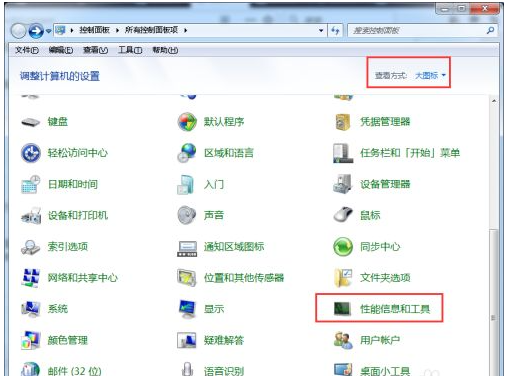Image resolution: width=505 pixels, height=376 pixels.
Task: Open the View by 大图标 dropdown
Action: (x=430, y=76)
